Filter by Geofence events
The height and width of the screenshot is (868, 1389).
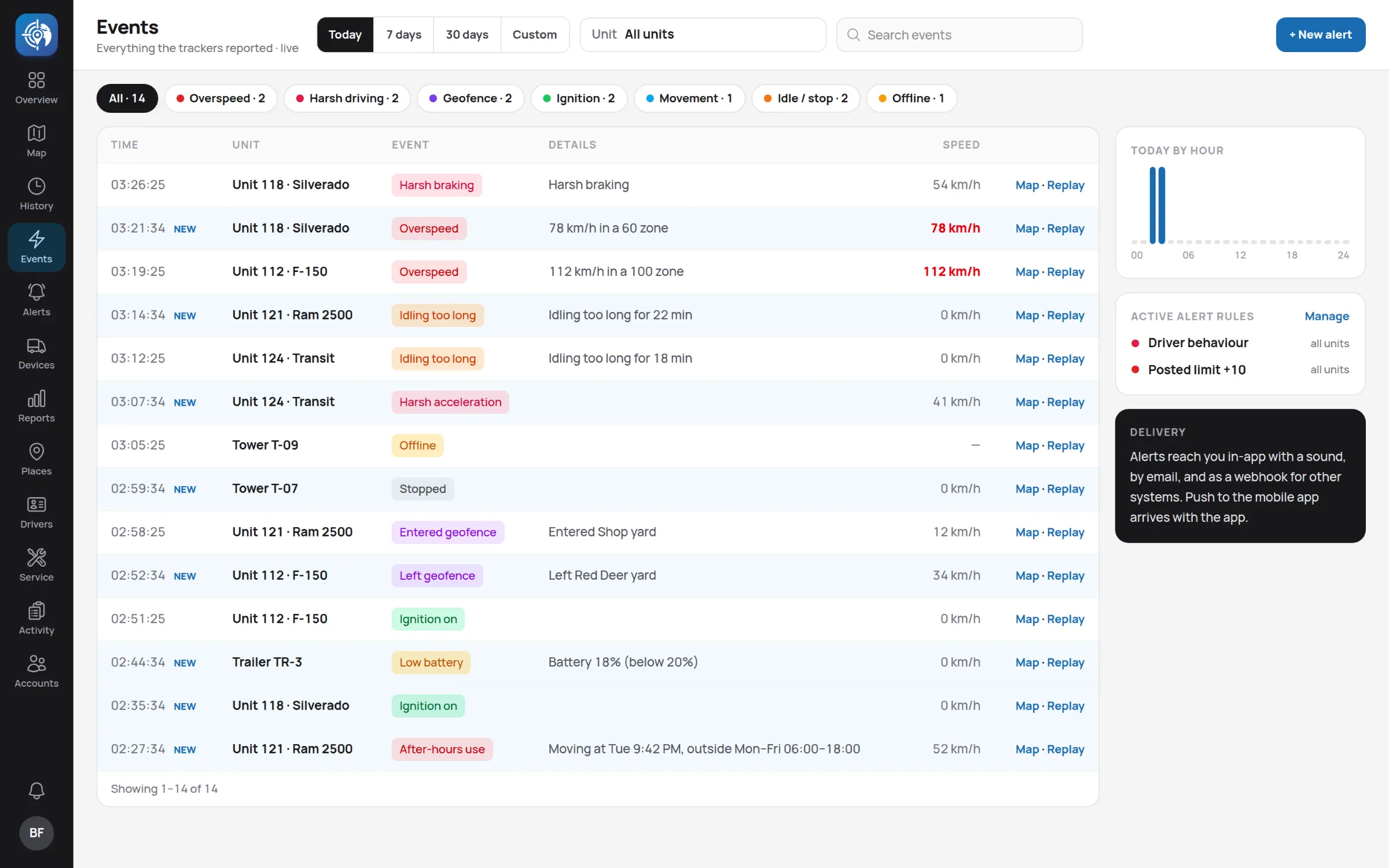coord(470,98)
